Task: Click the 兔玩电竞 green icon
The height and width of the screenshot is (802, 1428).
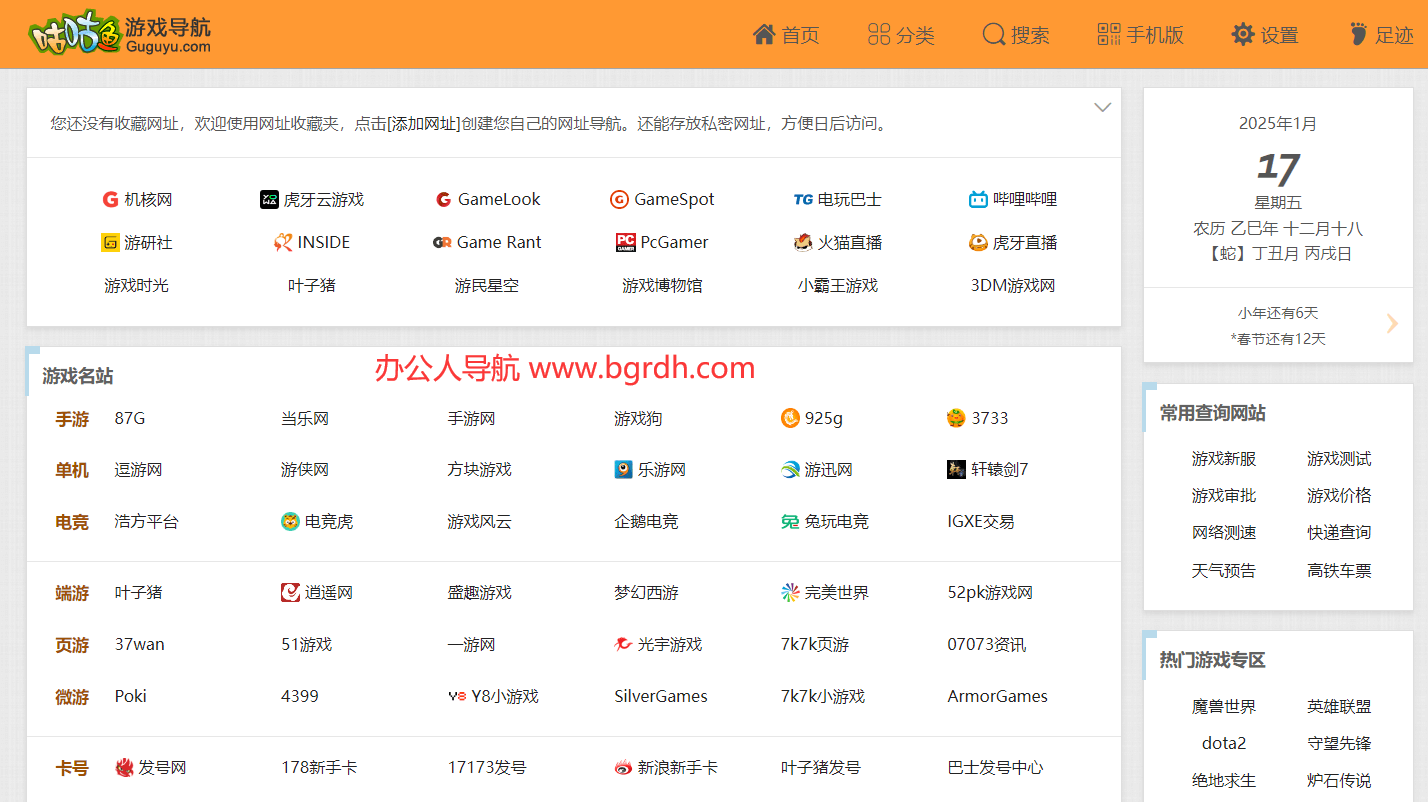Action: 790,521
